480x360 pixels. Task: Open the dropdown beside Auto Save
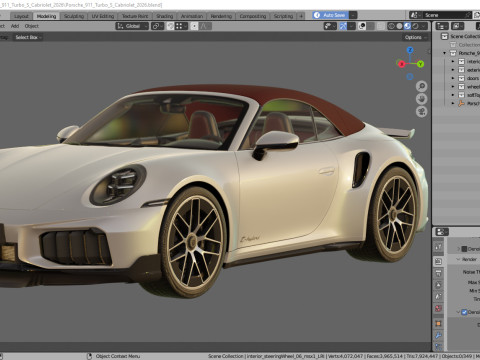[353, 15]
